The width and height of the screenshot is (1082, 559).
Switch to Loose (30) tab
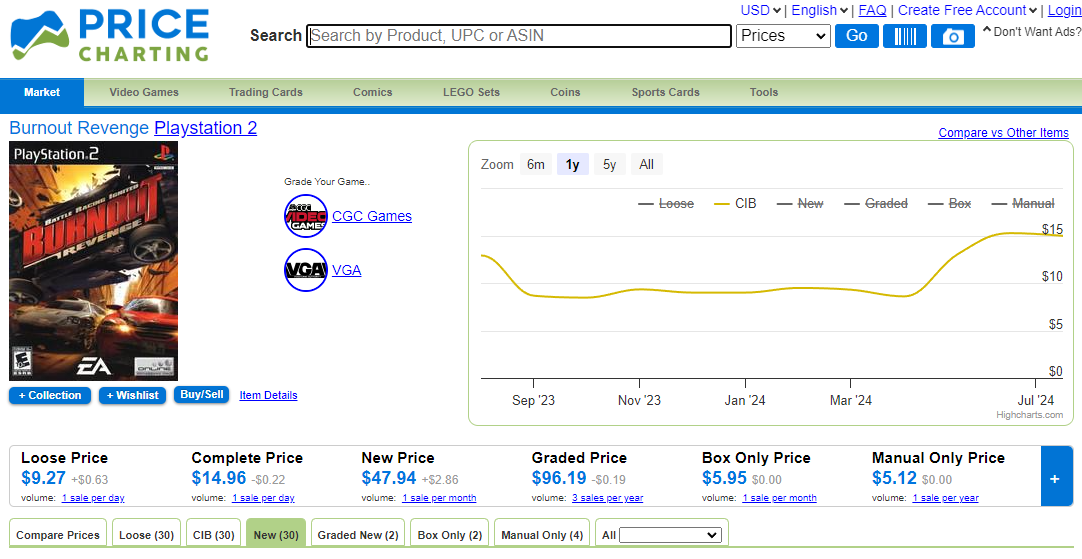tap(146, 535)
